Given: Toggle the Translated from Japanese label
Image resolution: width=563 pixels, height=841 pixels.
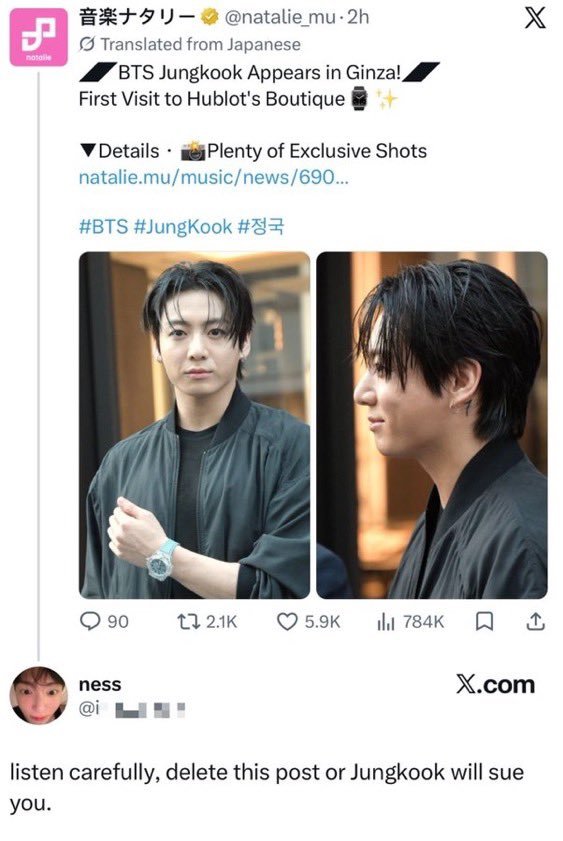Looking at the screenshot, I should click(x=190, y=44).
